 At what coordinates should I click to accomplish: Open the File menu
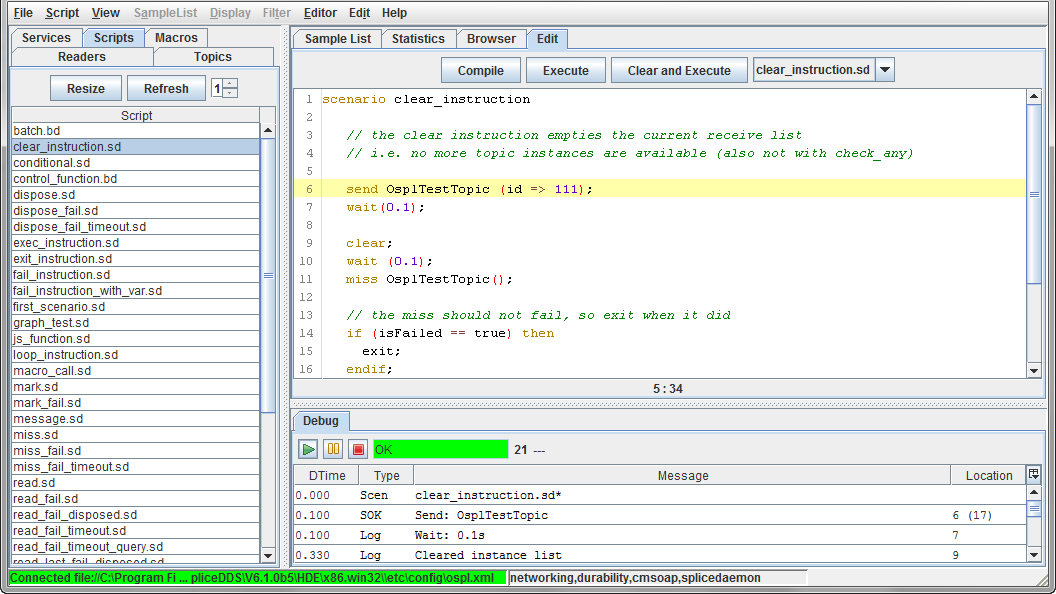click(23, 13)
